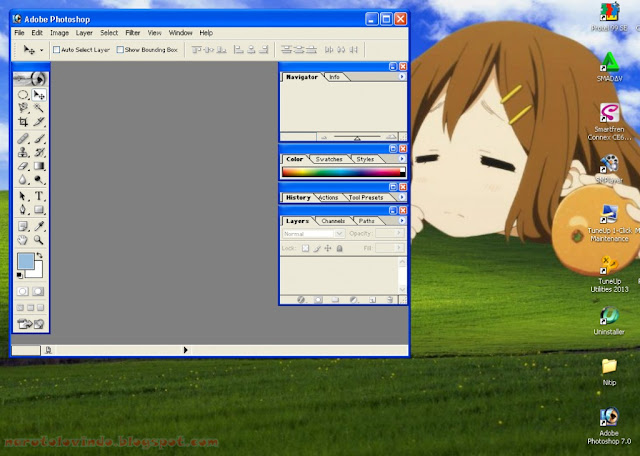
Task: Switch to the Swatches tab
Action: pos(329,159)
